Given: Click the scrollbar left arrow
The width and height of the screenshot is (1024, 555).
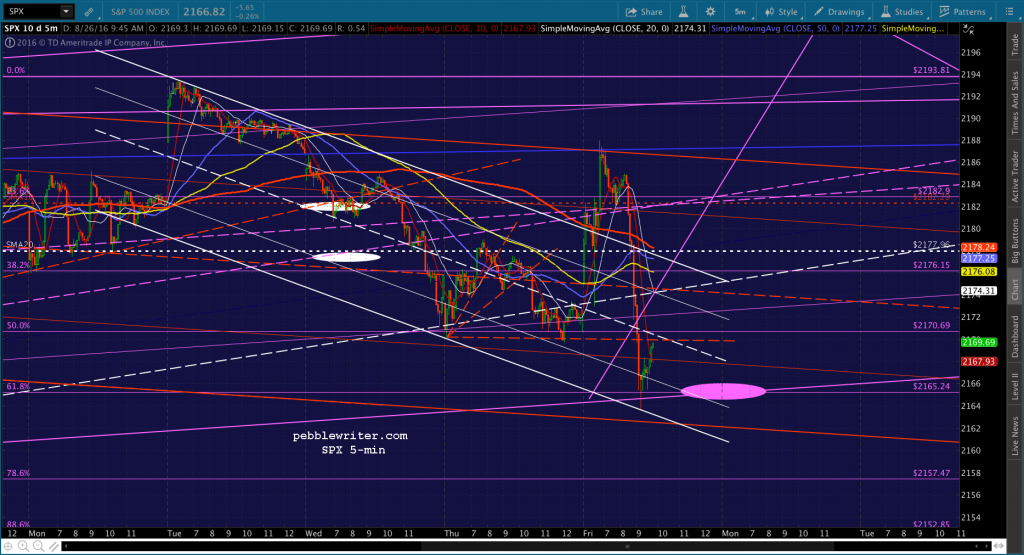Looking at the screenshot, I should (x=68, y=546).
